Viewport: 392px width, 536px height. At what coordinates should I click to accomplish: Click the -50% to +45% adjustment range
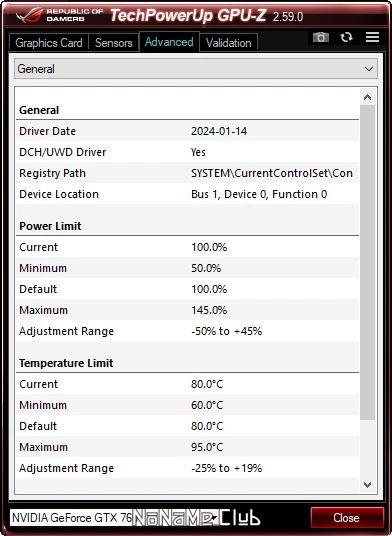coord(226,331)
